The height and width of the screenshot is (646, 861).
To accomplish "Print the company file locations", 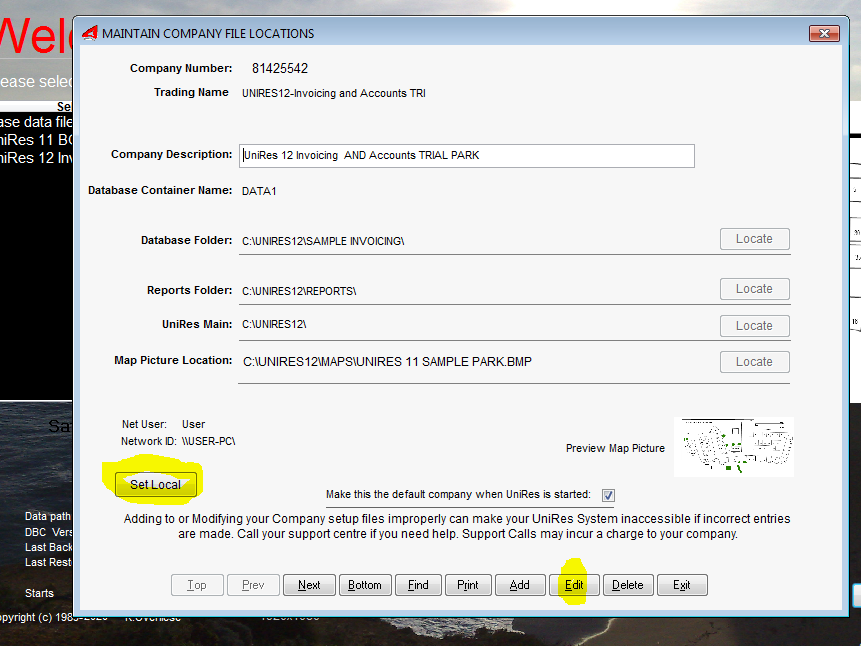I will 468,585.
